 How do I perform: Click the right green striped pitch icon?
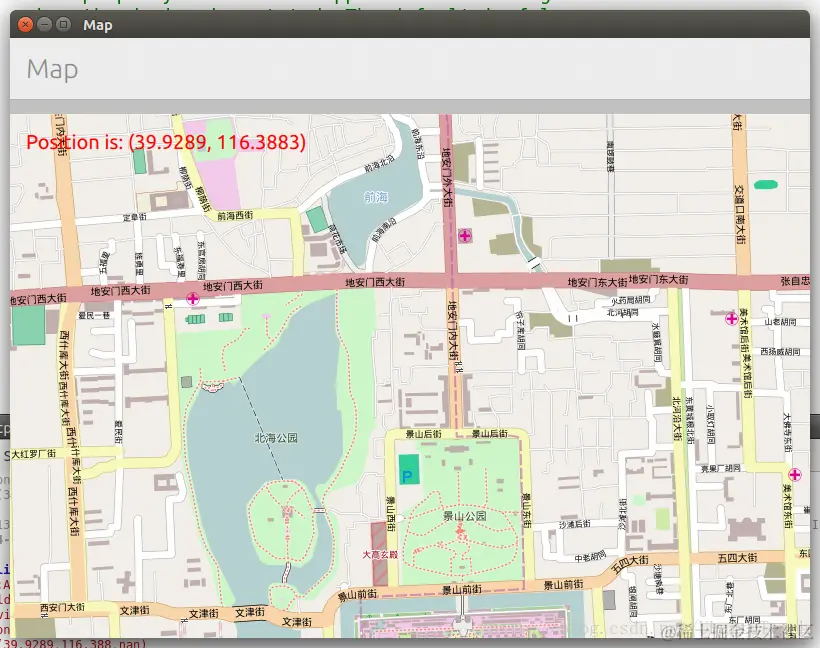tap(226, 317)
